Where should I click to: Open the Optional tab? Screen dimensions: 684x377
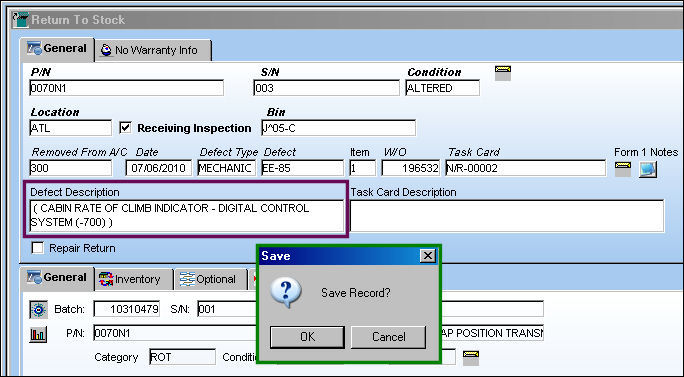(x=211, y=279)
